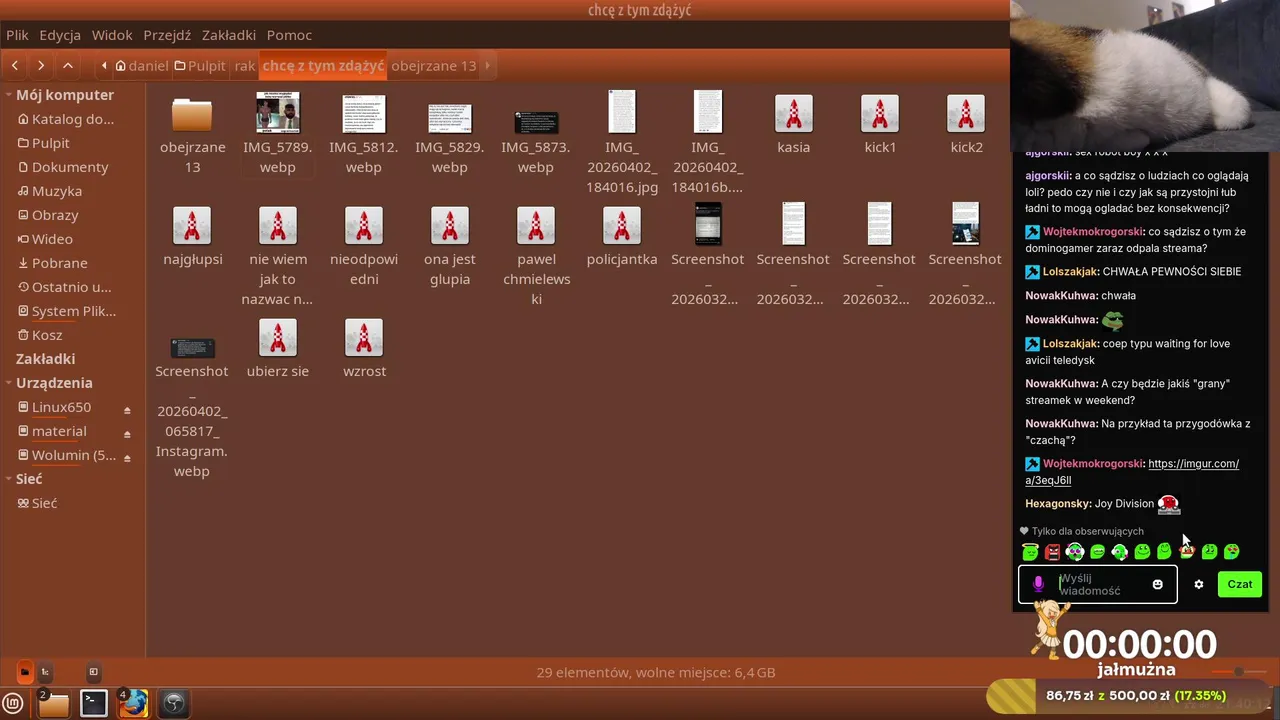1280x720 pixels.
Task: Select the nieodpowiedni file icon
Action: [364, 226]
